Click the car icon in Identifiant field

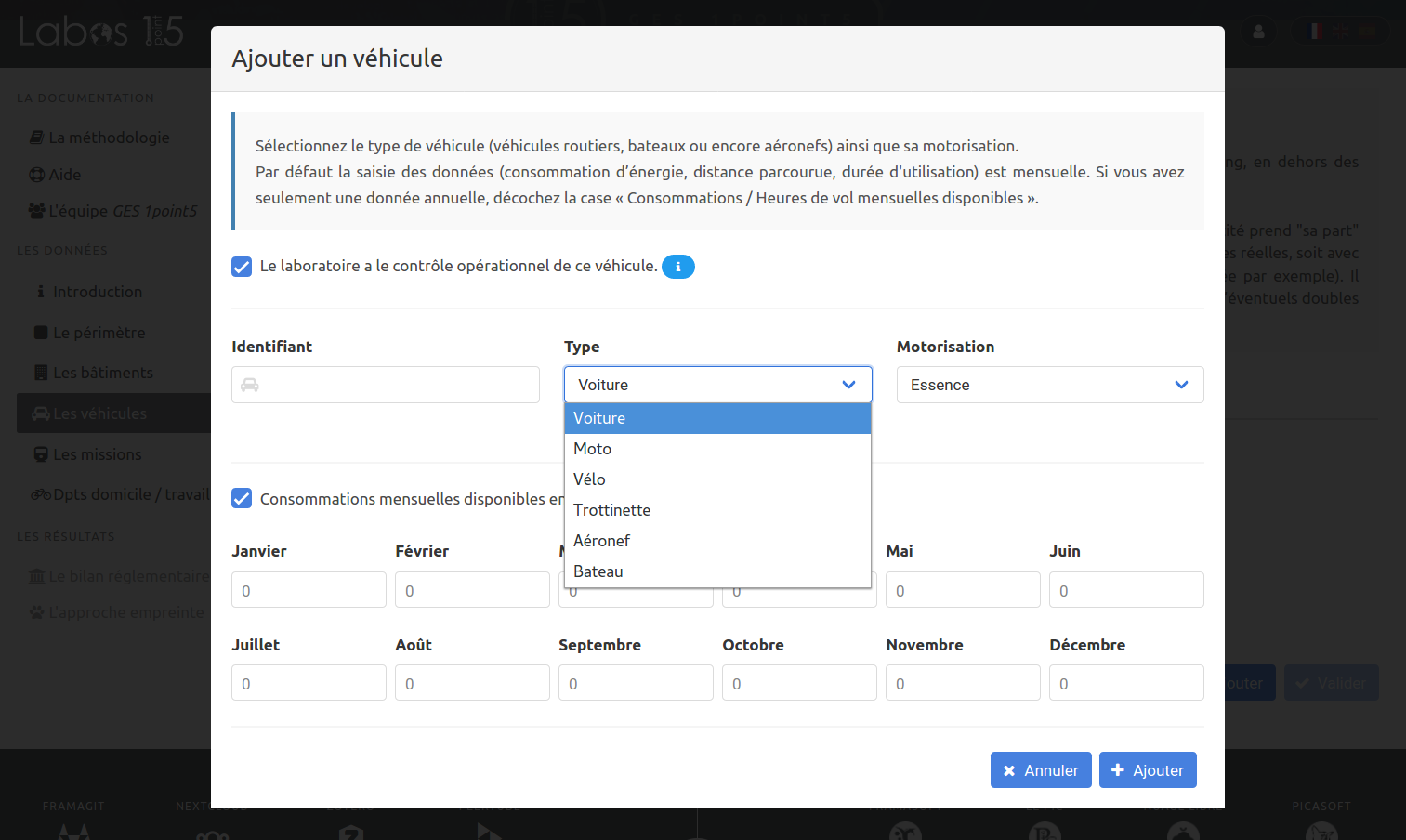pos(250,385)
